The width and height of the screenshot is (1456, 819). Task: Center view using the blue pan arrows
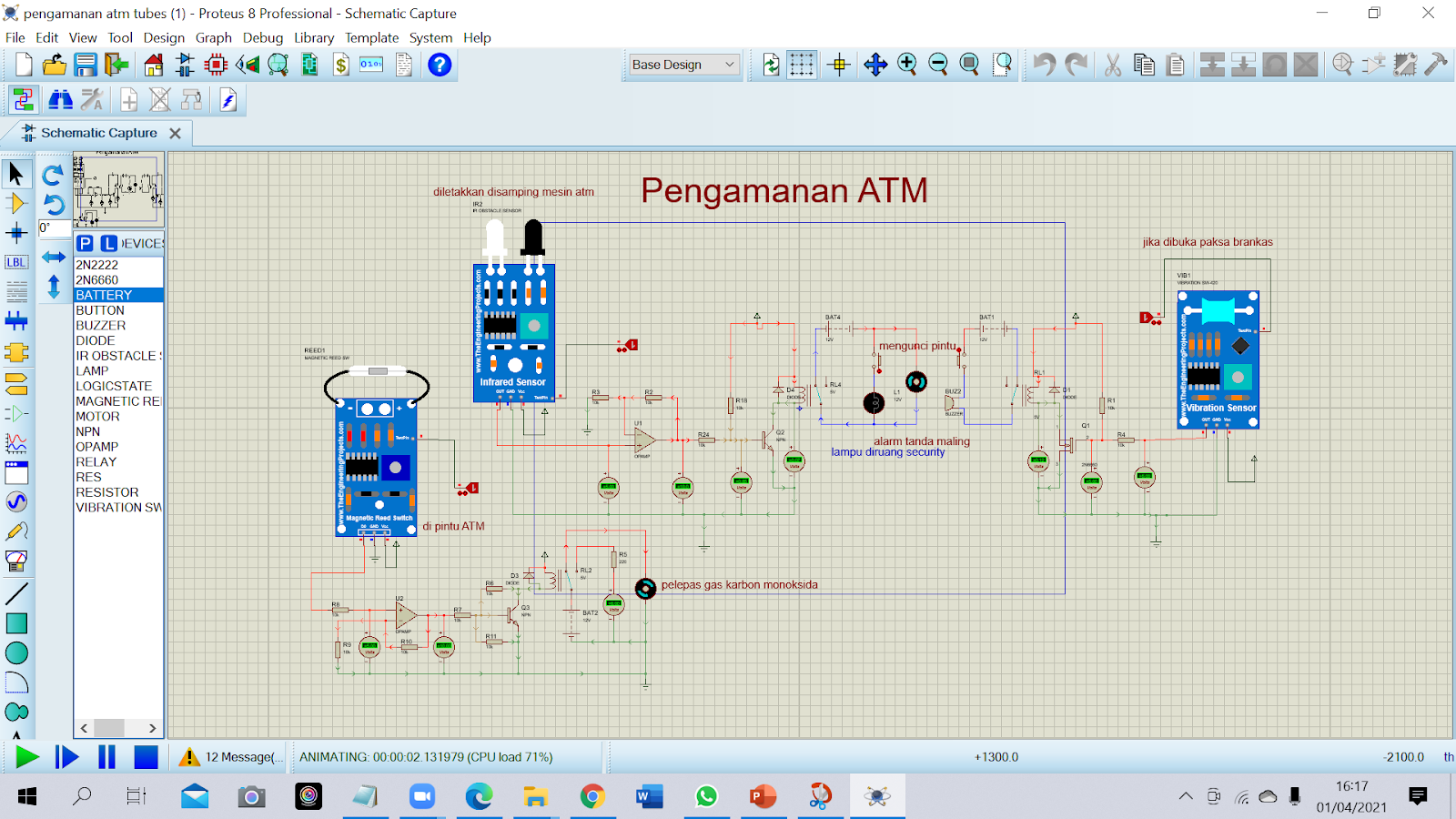[875, 65]
